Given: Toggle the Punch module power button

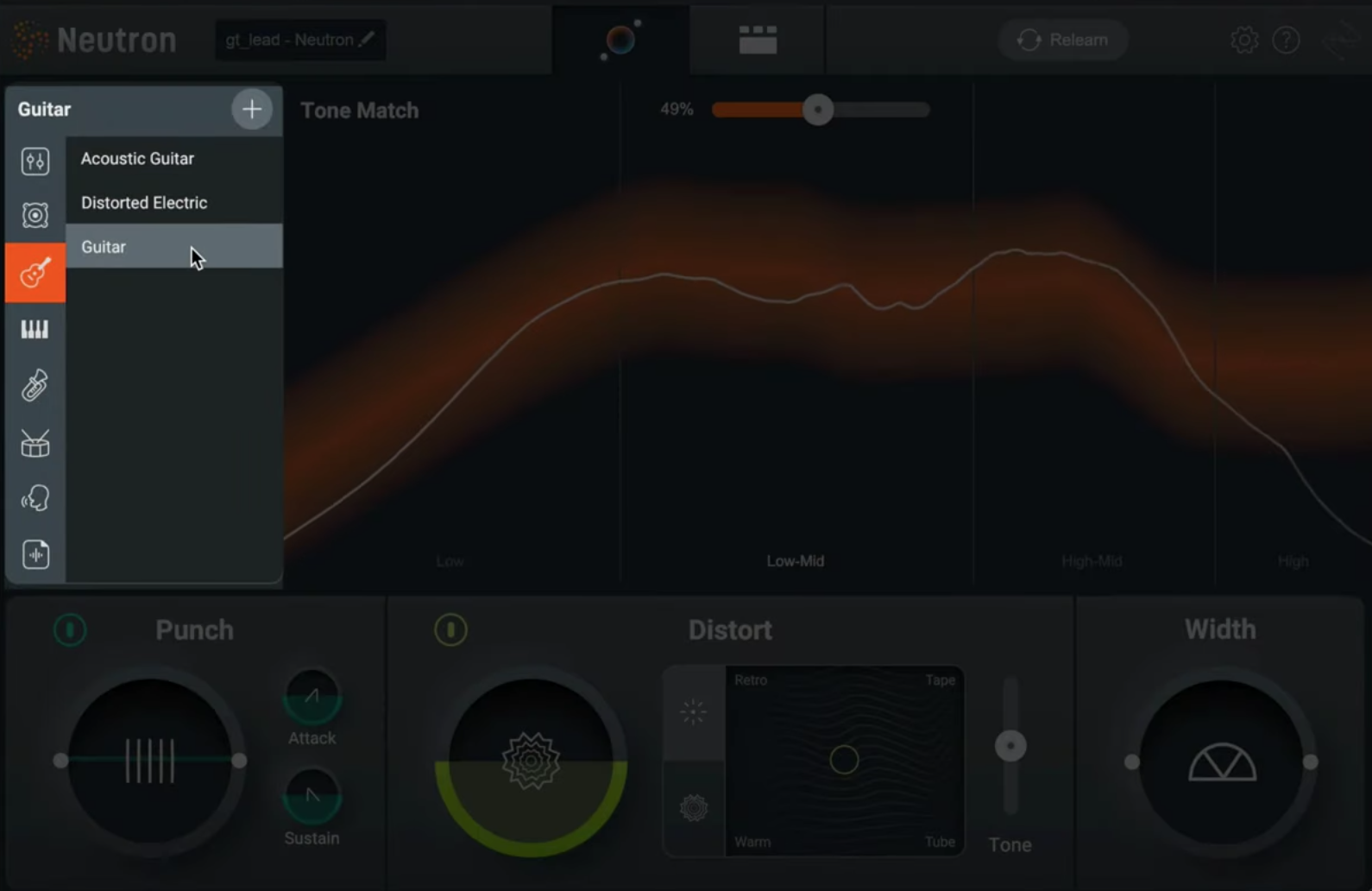Looking at the screenshot, I should 70,629.
